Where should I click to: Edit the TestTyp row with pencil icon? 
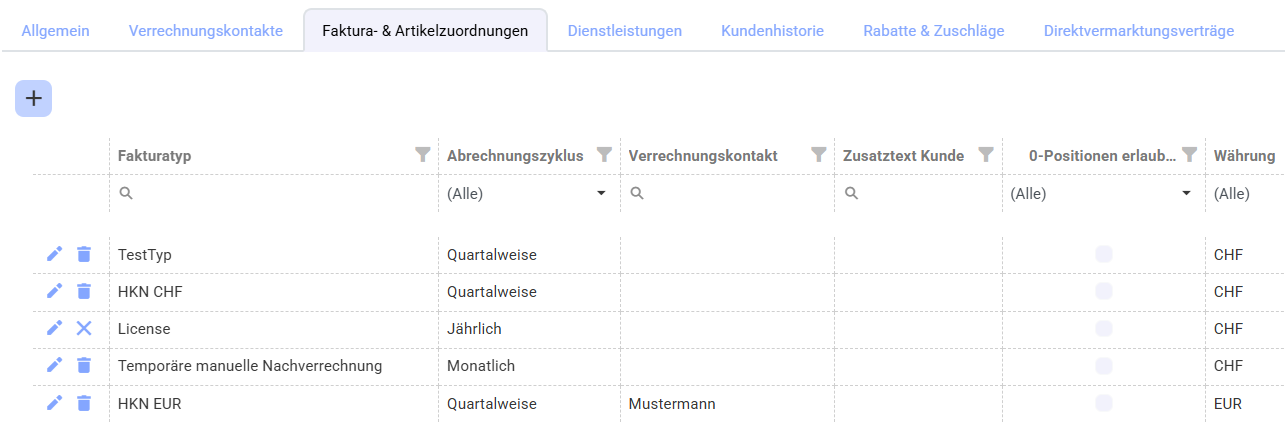(55, 254)
